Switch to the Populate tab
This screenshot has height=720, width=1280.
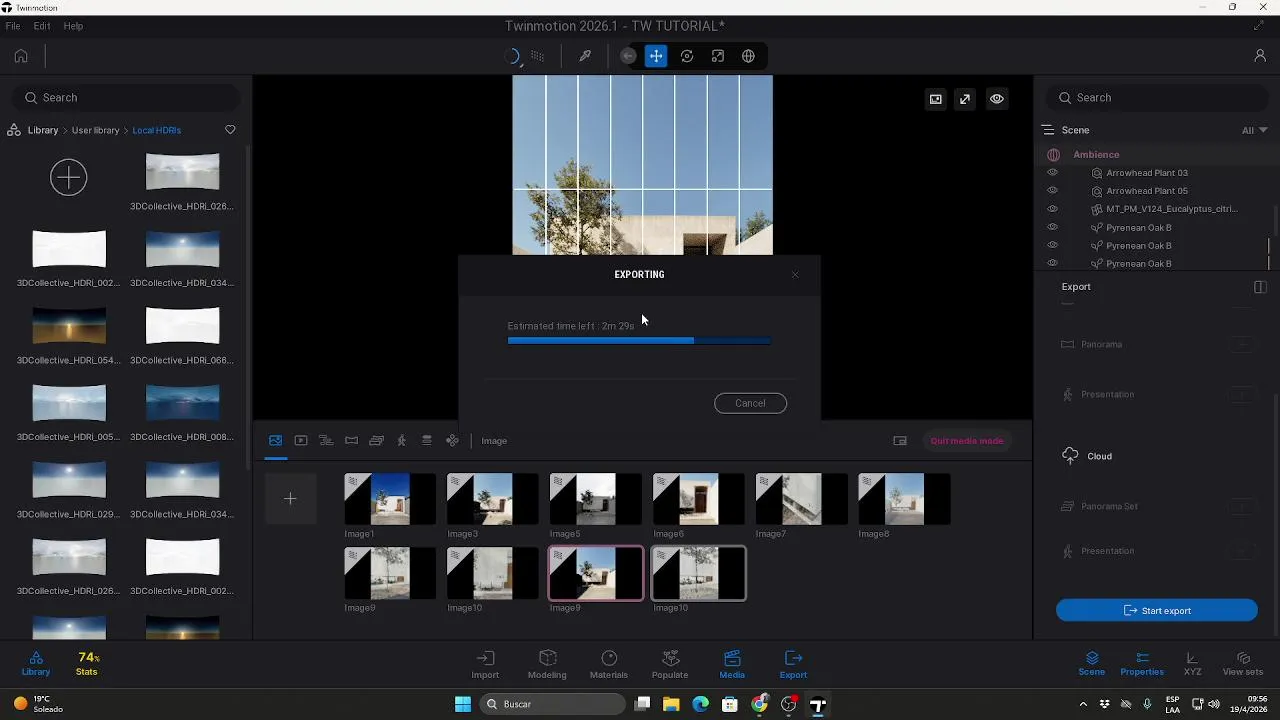pyautogui.click(x=670, y=664)
